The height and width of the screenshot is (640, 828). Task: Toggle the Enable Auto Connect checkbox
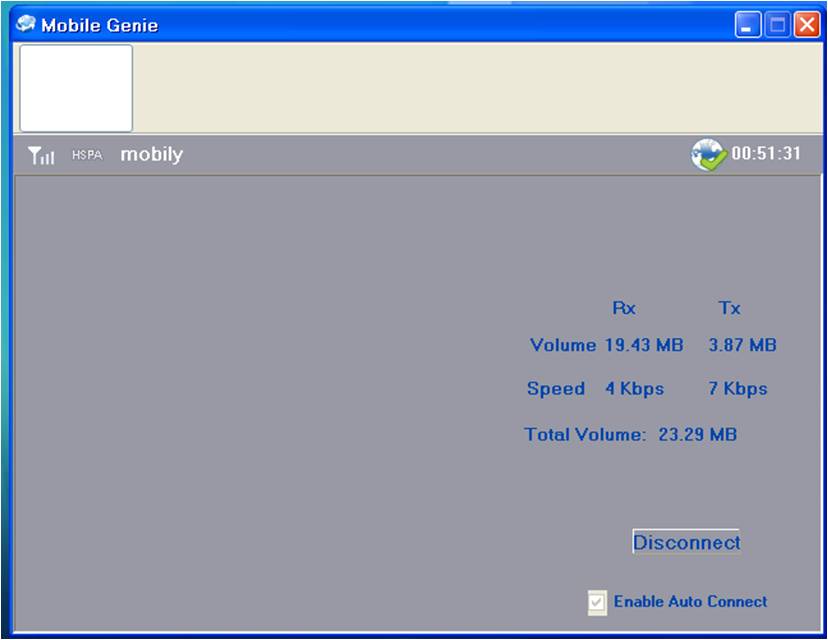click(x=596, y=601)
